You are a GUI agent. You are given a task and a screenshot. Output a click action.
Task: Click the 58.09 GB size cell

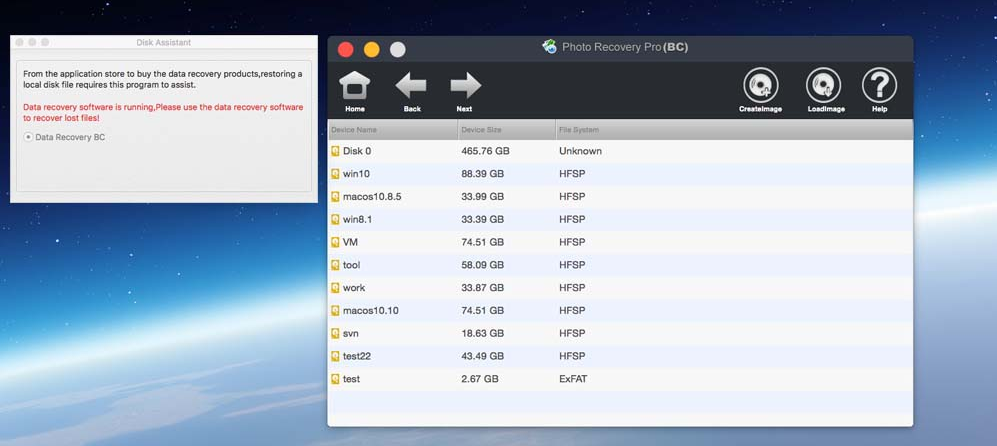483,265
